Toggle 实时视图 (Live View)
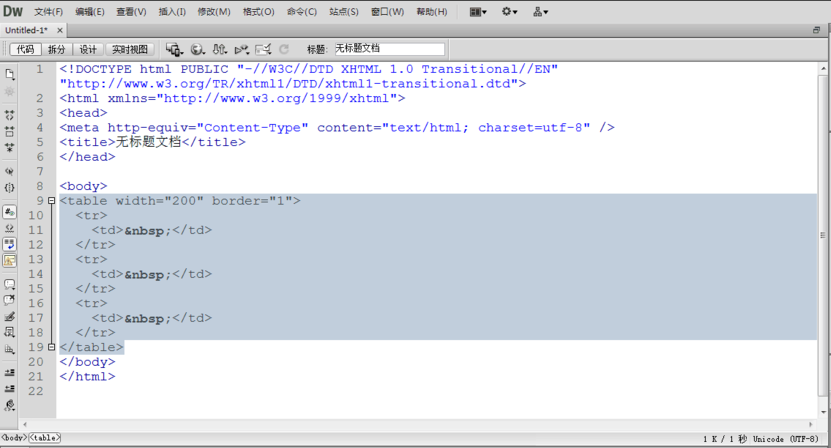Image resolution: width=831 pixels, height=448 pixels. tap(130, 49)
